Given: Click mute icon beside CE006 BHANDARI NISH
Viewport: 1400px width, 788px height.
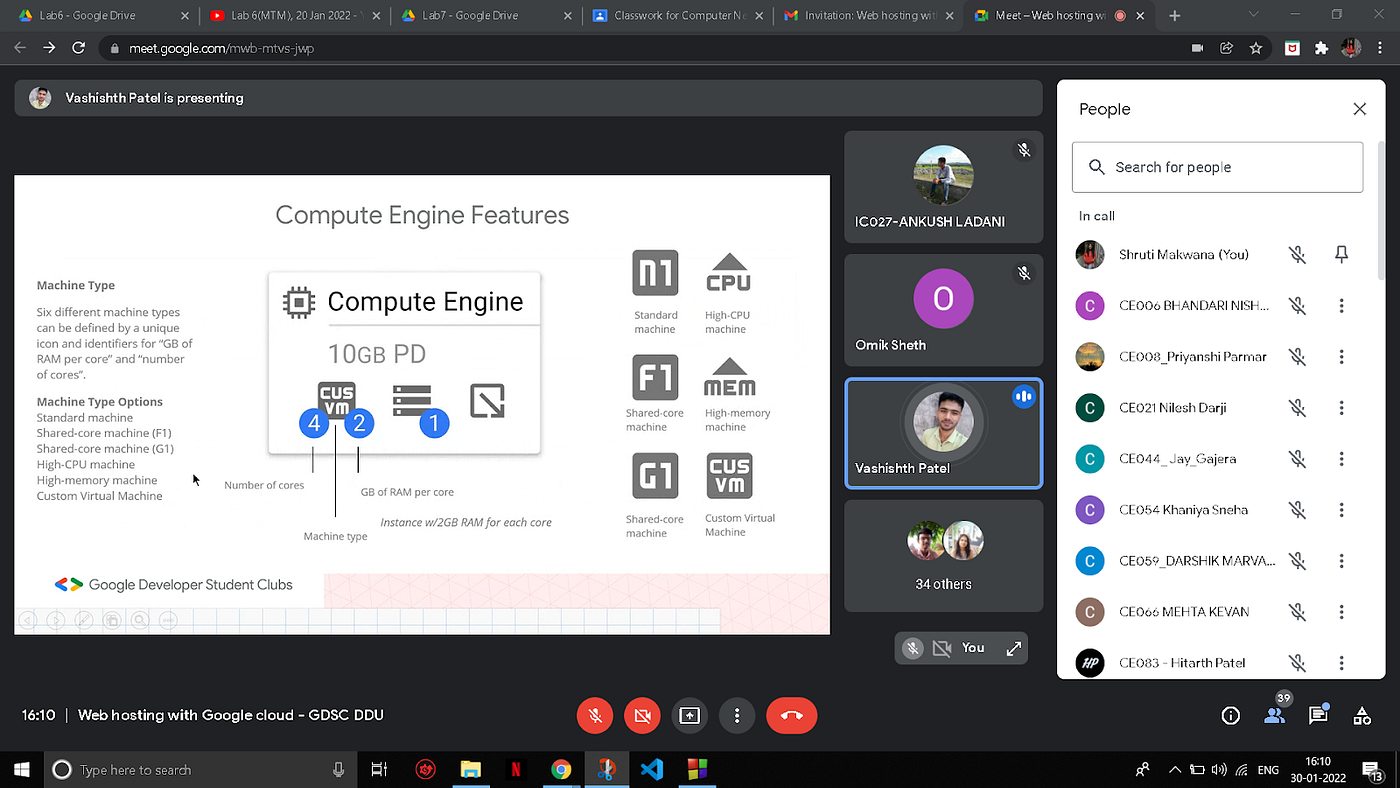Looking at the screenshot, I should click(1297, 306).
